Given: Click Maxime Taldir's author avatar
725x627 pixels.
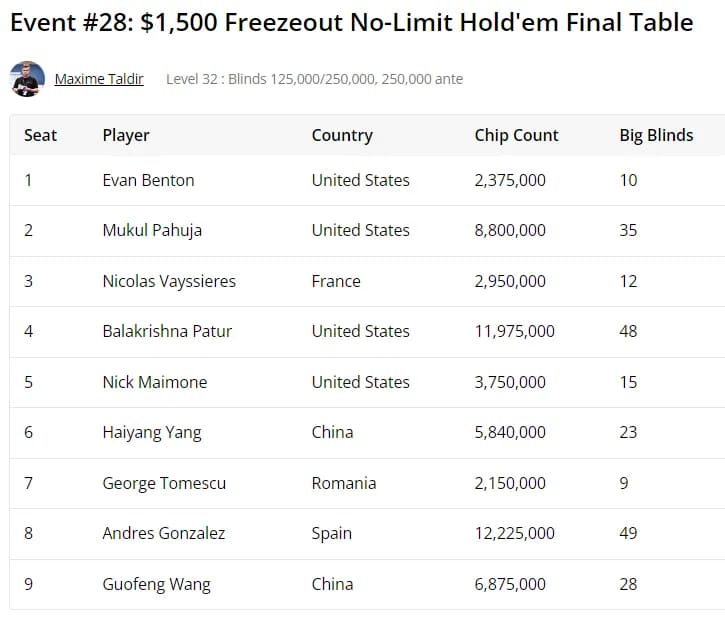Looking at the screenshot, I should [x=27, y=79].
